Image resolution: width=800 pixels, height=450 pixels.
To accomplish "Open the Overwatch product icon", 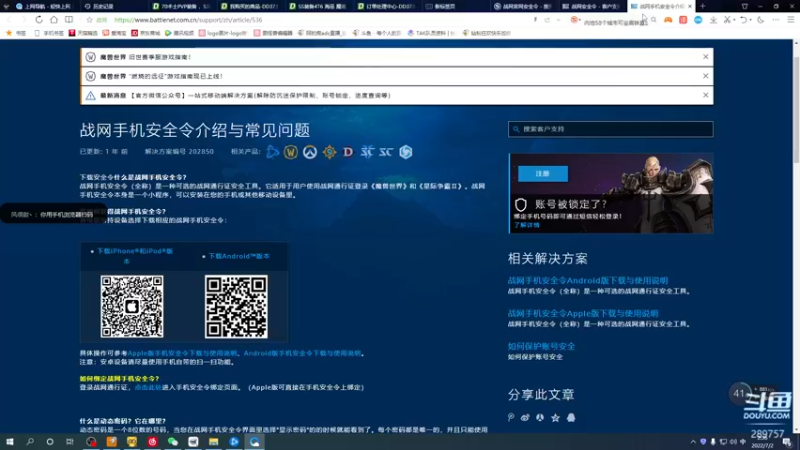I will 310,152.
